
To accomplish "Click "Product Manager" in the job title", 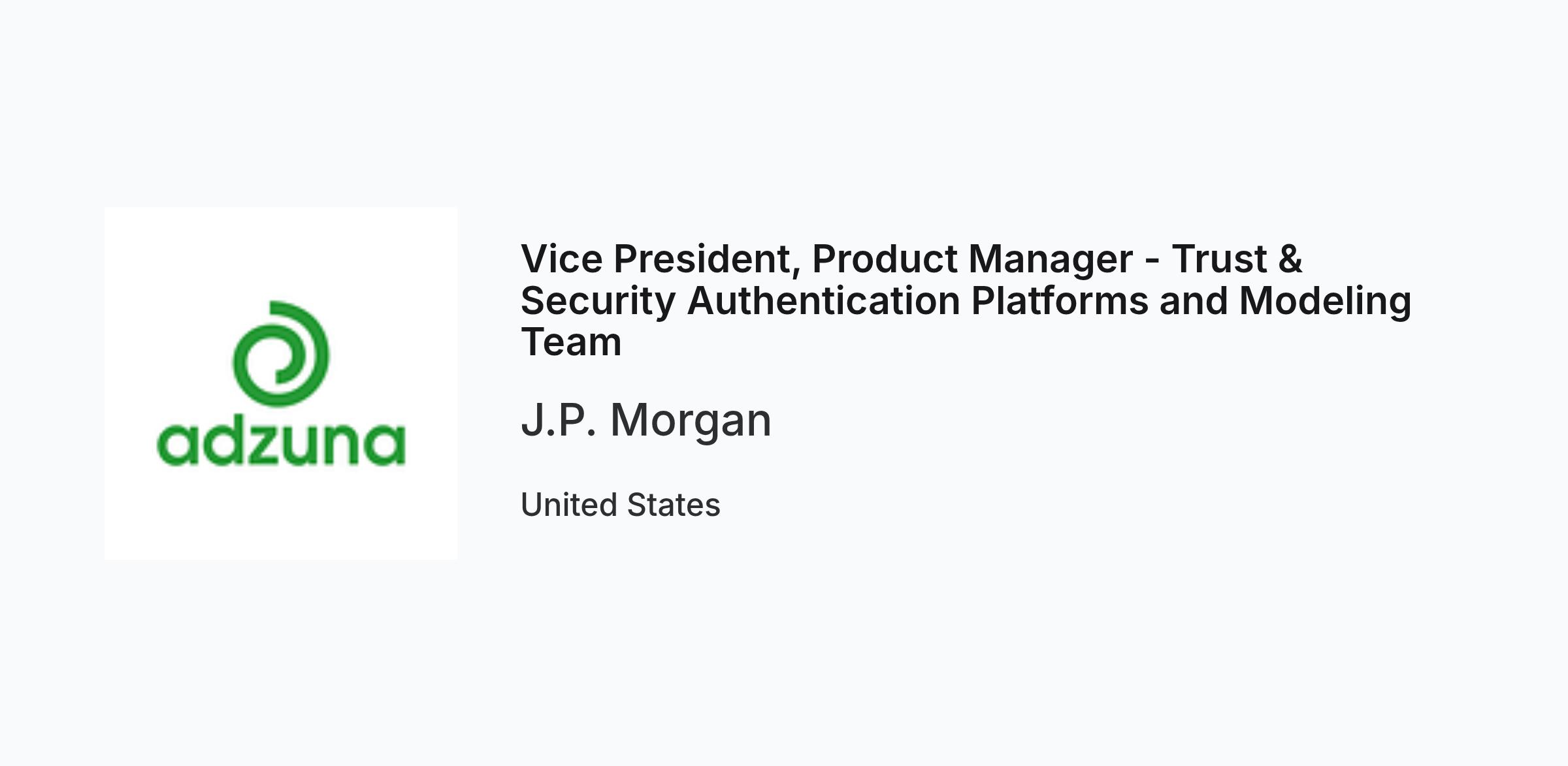I will [973, 259].
